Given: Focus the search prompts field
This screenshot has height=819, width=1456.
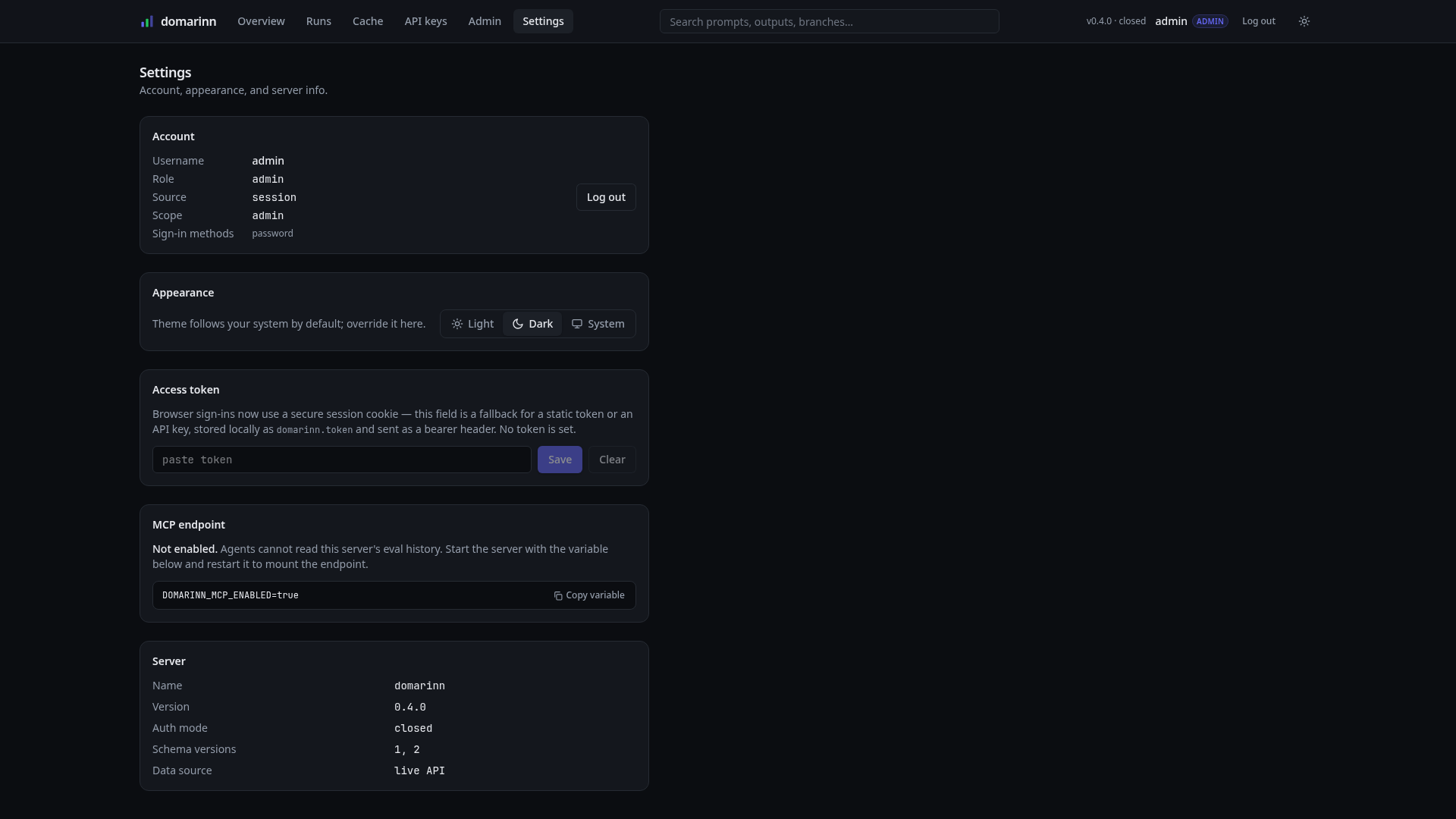Looking at the screenshot, I should pos(829,21).
